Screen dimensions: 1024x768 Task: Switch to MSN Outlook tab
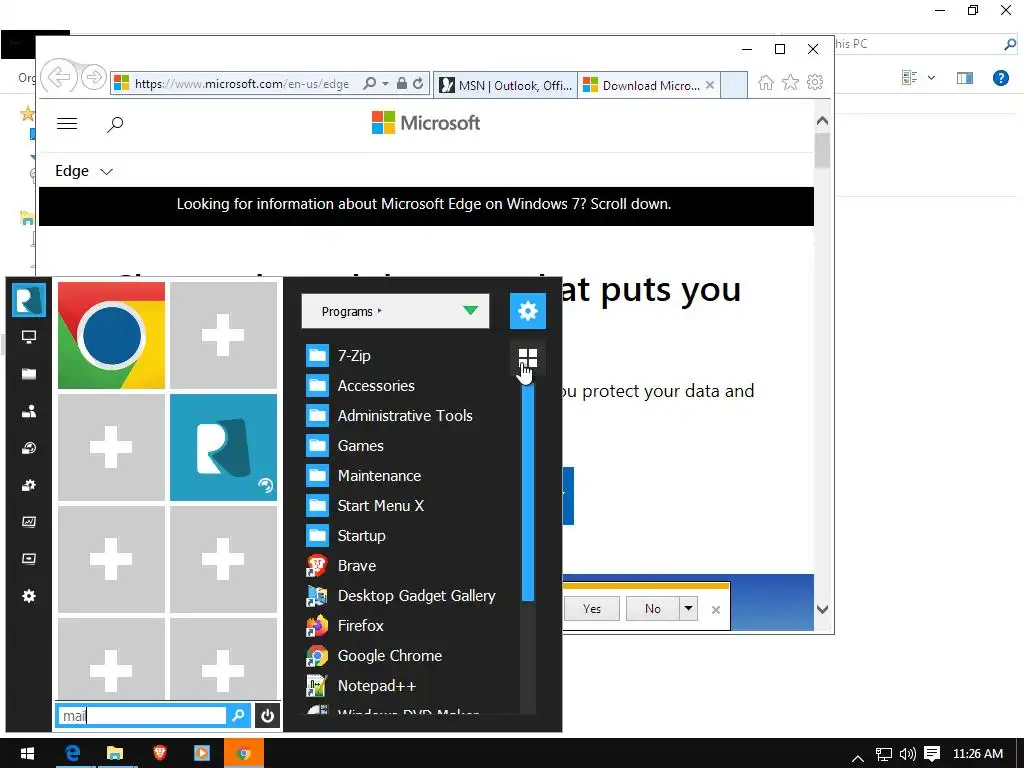point(505,85)
